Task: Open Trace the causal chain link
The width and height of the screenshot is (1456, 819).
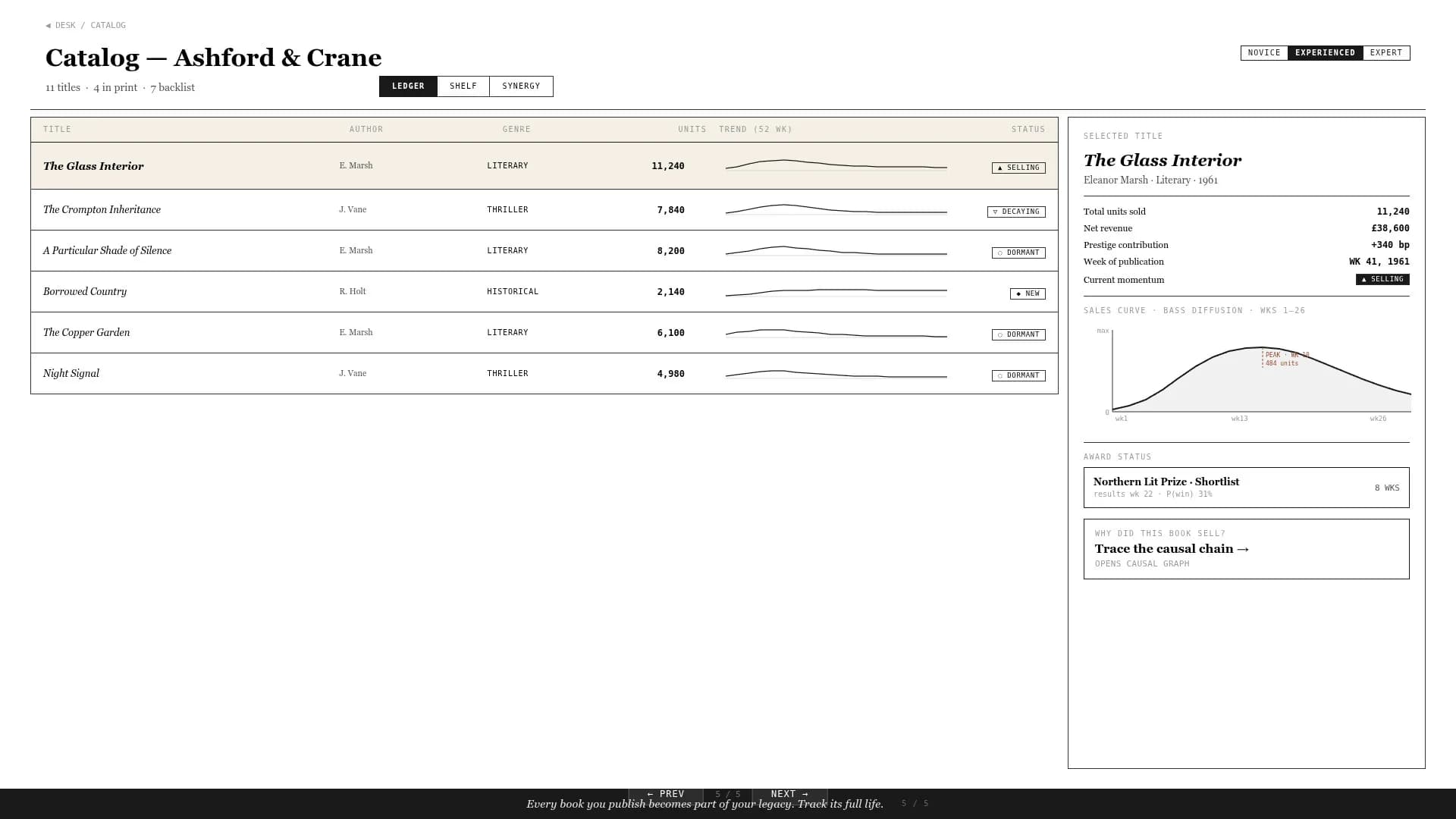Action: pos(1246,549)
